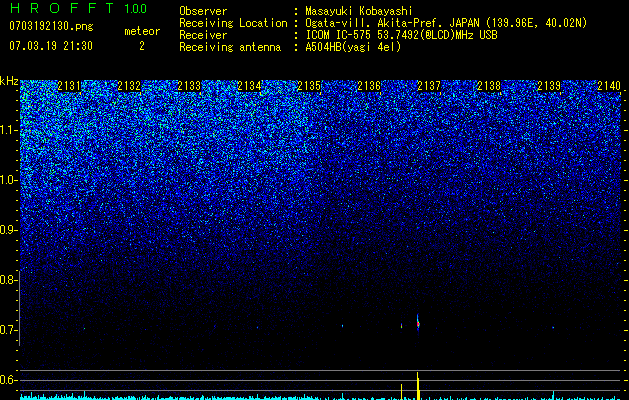629x400 pixels.
Task: Click the A504HB(yagi 4el) antenna text
Action: [x=353, y=47]
